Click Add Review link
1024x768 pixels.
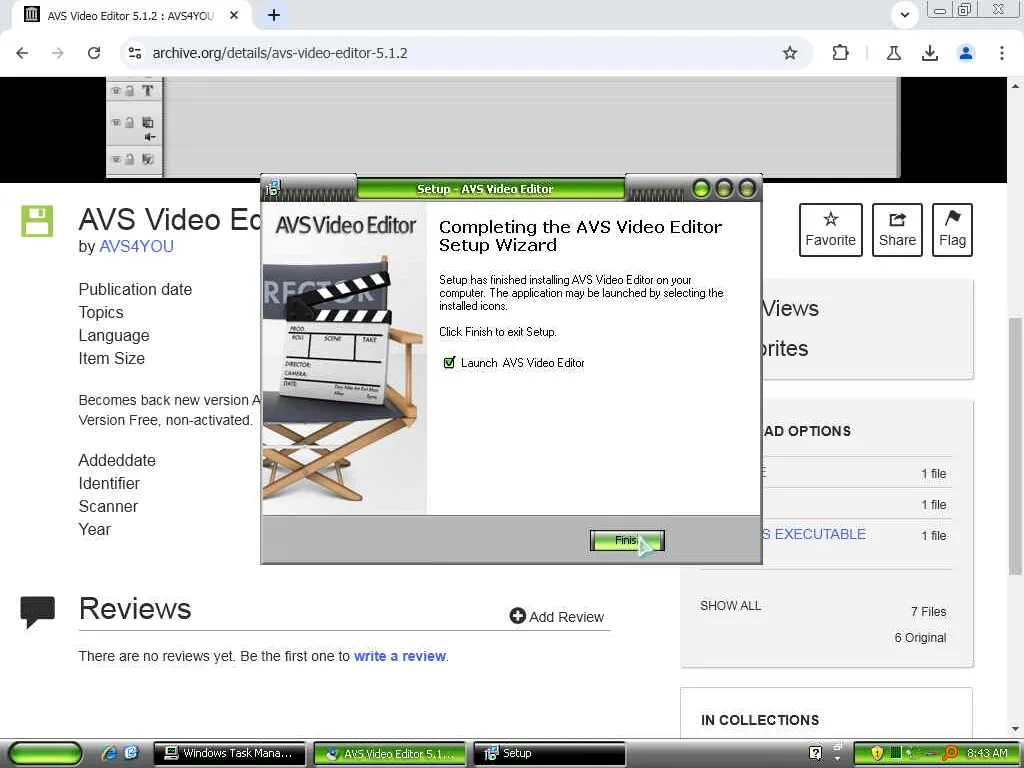(556, 616)
